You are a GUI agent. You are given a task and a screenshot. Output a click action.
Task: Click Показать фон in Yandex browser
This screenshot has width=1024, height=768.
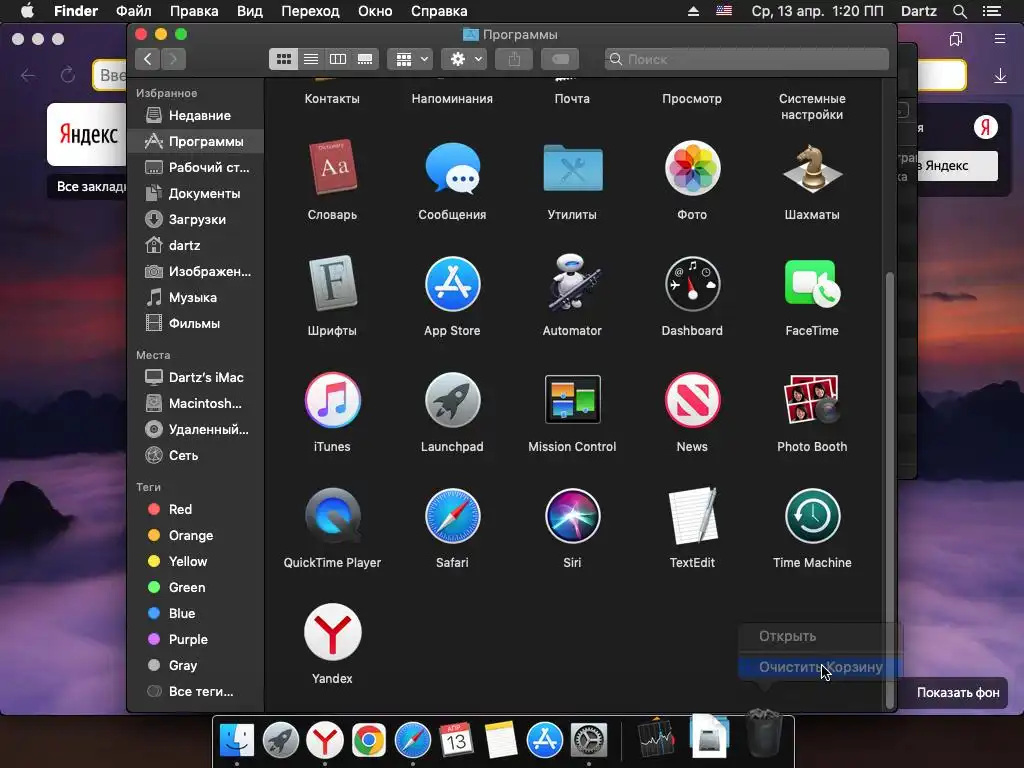pyautogui.click(x=958, y=693)
